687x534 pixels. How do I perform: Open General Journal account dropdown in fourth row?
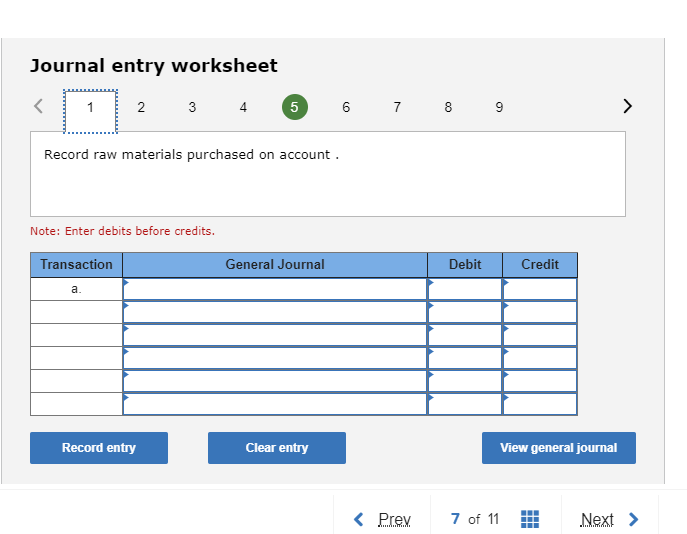[x=275, y=358]
